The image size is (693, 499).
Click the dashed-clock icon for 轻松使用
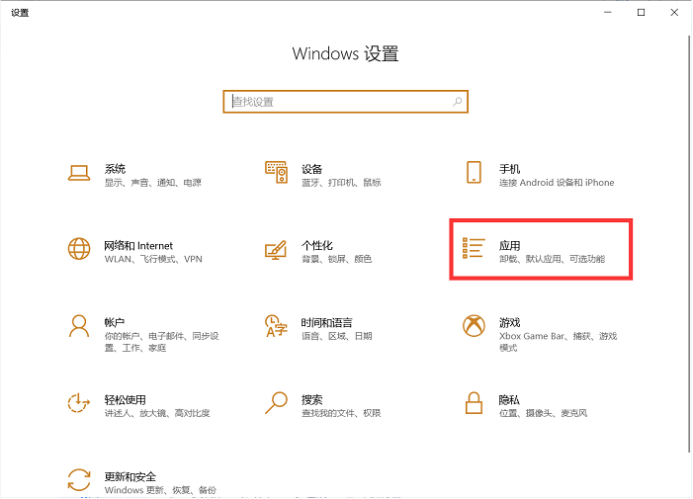(x=79, y=403)
